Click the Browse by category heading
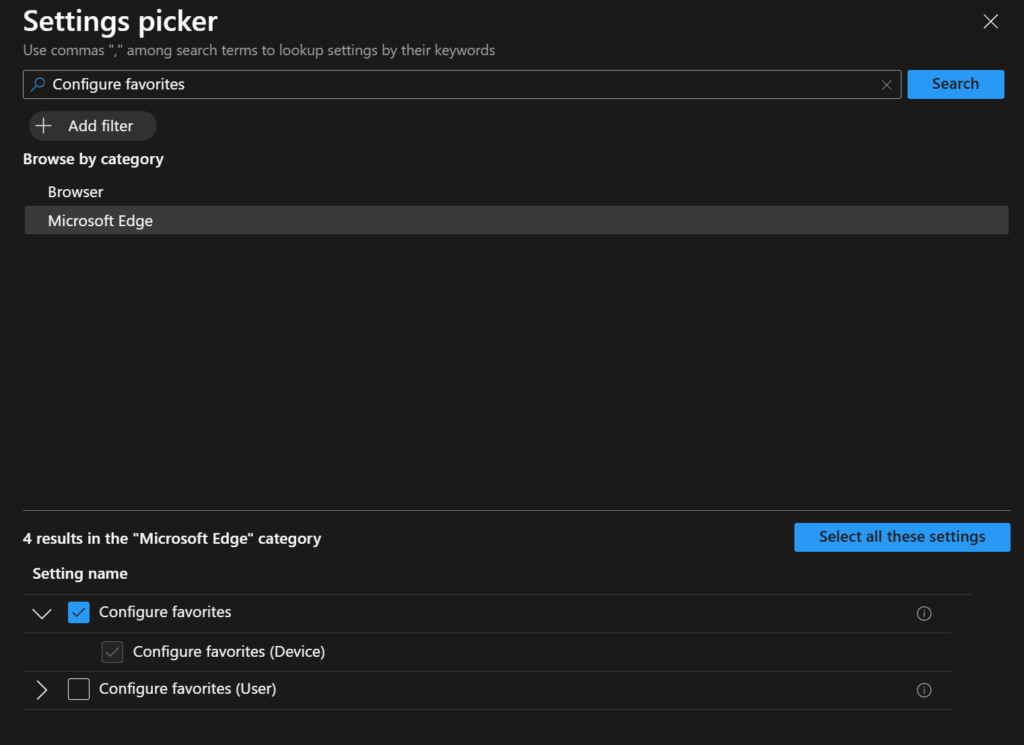This screenshot has width=1024, height=745. pyautogui.click(x=93, y=159)
